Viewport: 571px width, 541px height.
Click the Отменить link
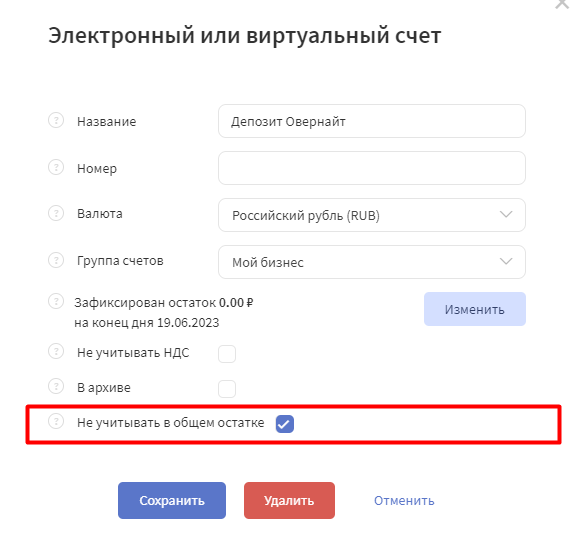(x=404, y=501)
